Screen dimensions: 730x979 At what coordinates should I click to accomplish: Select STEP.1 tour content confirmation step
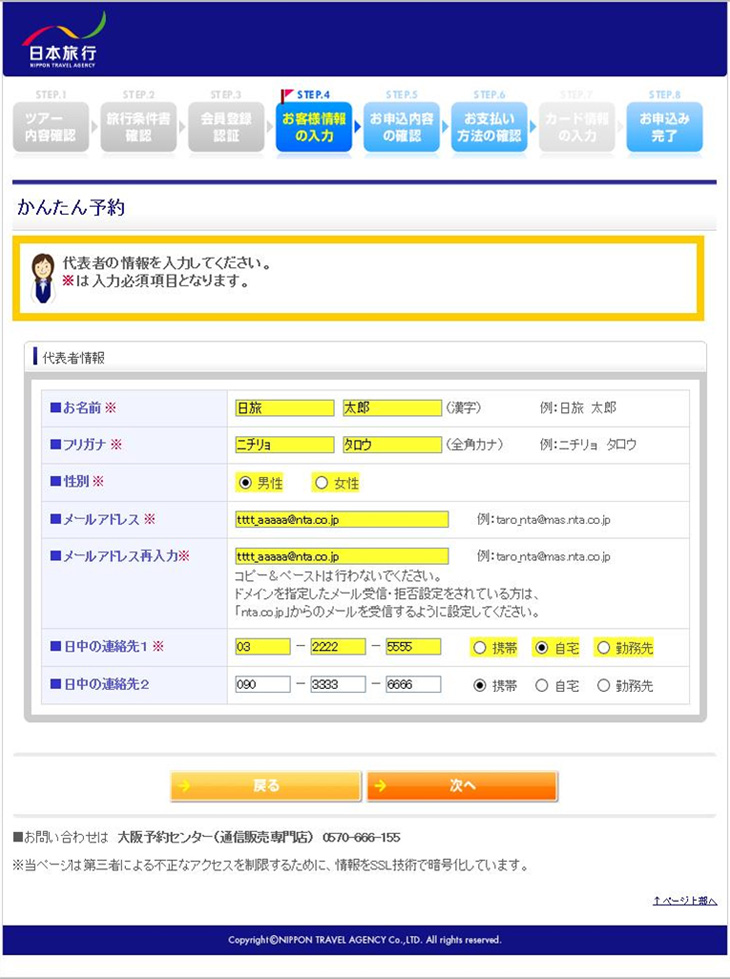coord(50,127)
